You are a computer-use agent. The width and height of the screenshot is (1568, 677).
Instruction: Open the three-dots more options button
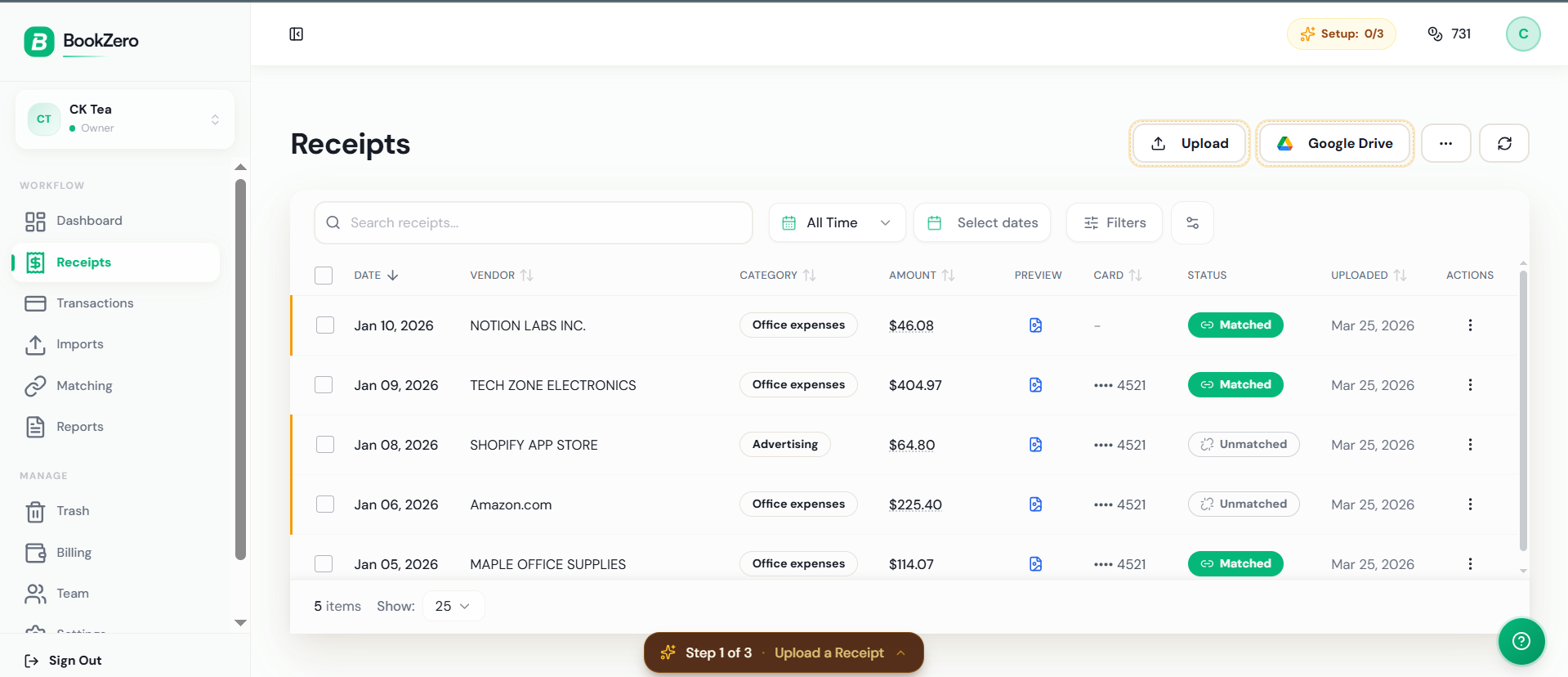tap(1446, 143)
